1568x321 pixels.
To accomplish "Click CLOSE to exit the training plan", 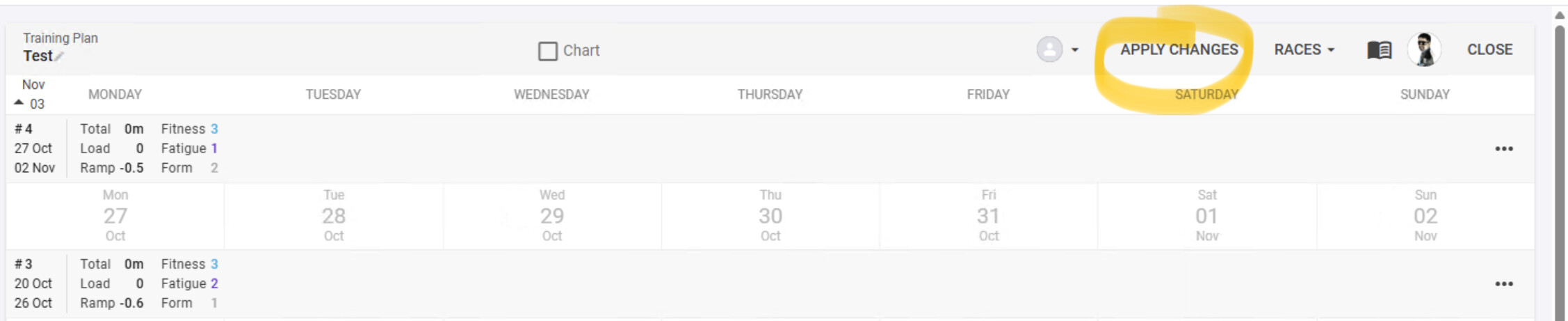I will coord(1489,50).
